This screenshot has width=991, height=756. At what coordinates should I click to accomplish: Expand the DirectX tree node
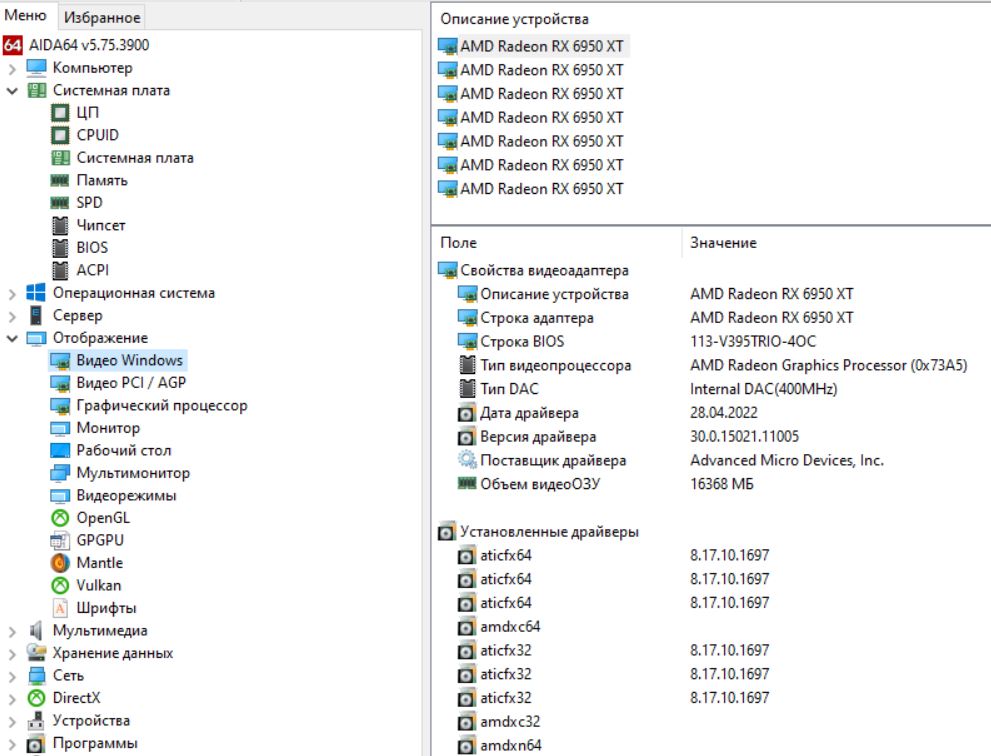[x=12, y=699]
